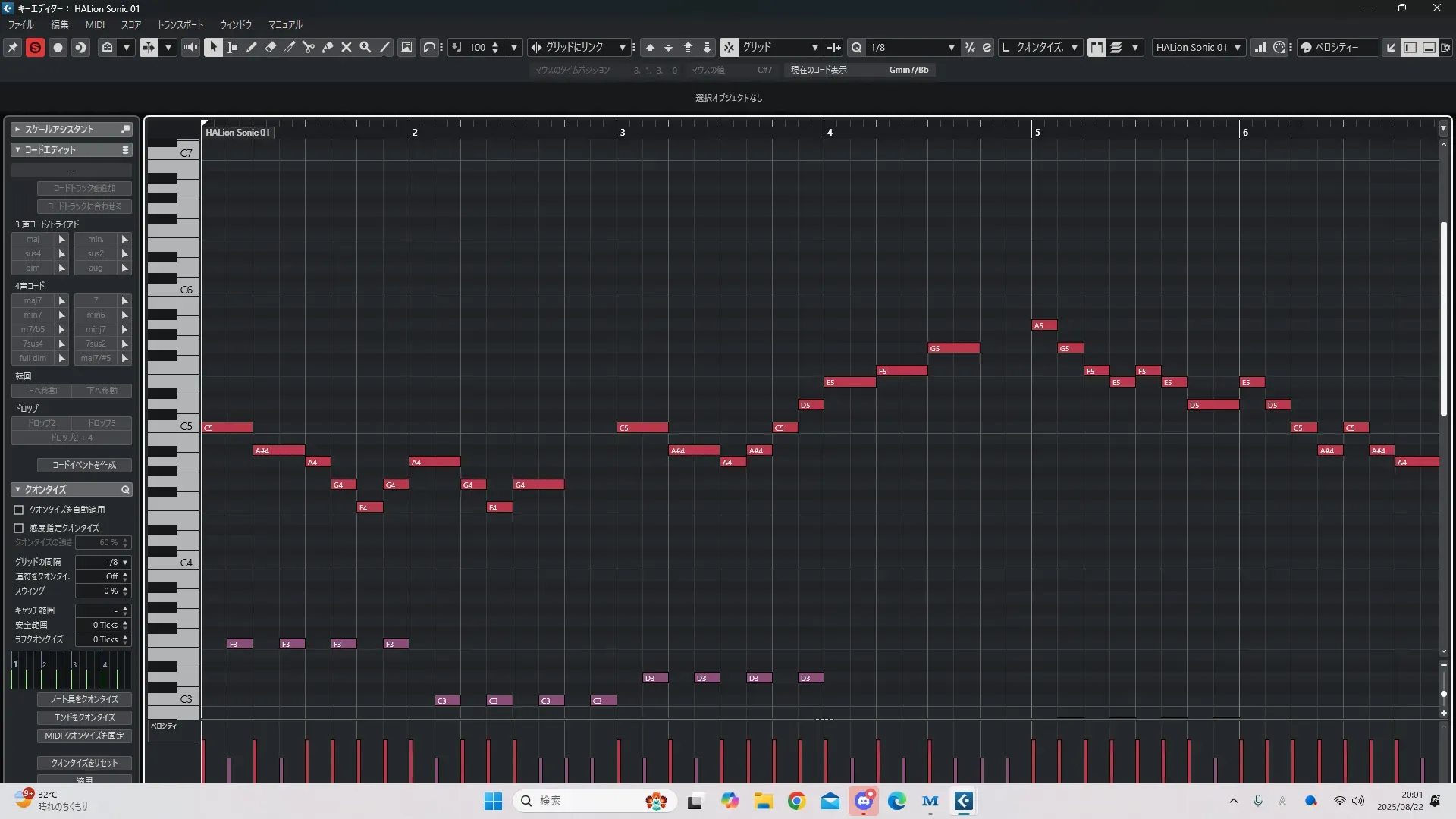Select the Scissors split tool
Screen dimensions: 1456x819
tap(309, 47)
